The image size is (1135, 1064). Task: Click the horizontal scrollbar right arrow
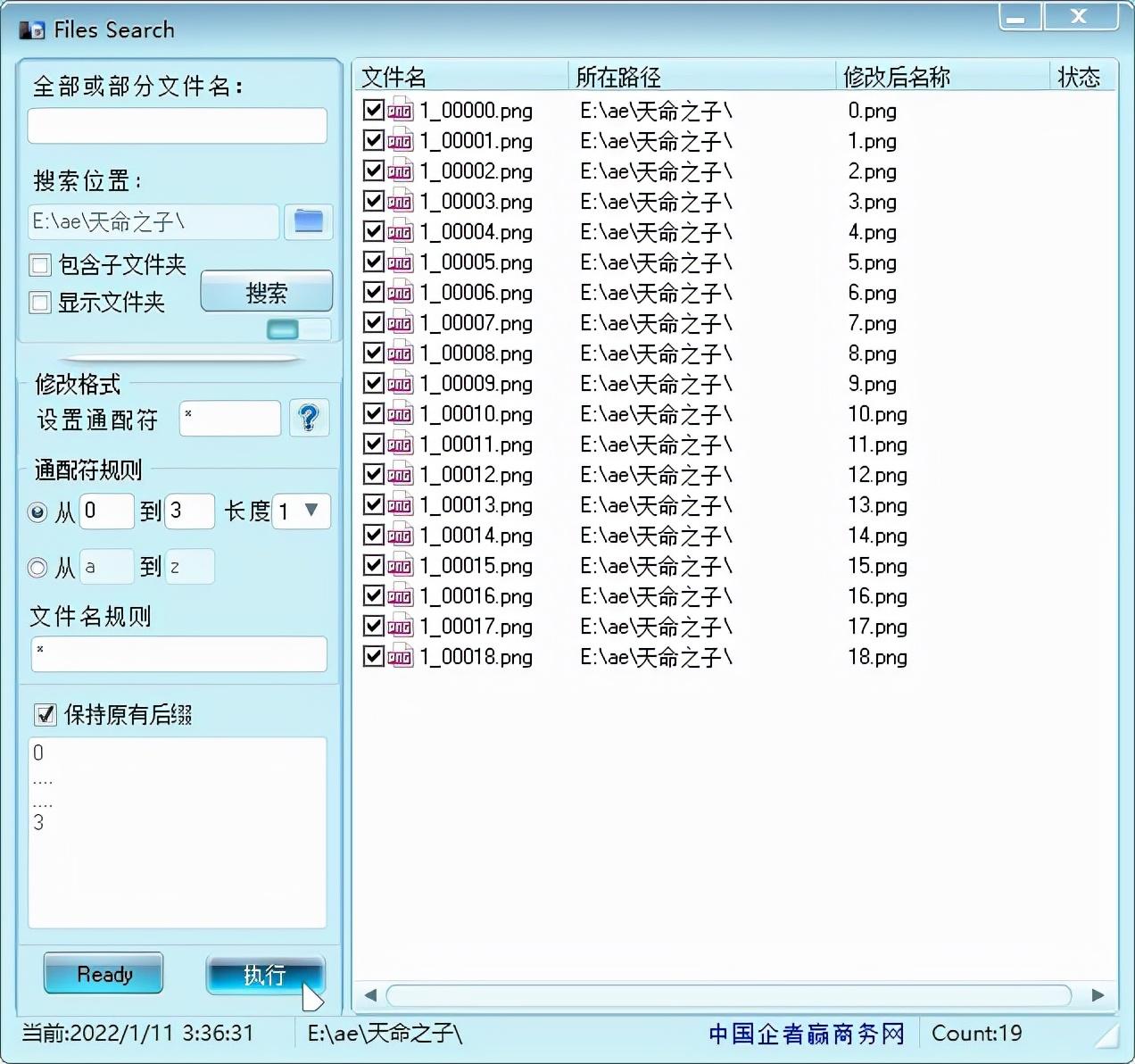(1099, 995)
